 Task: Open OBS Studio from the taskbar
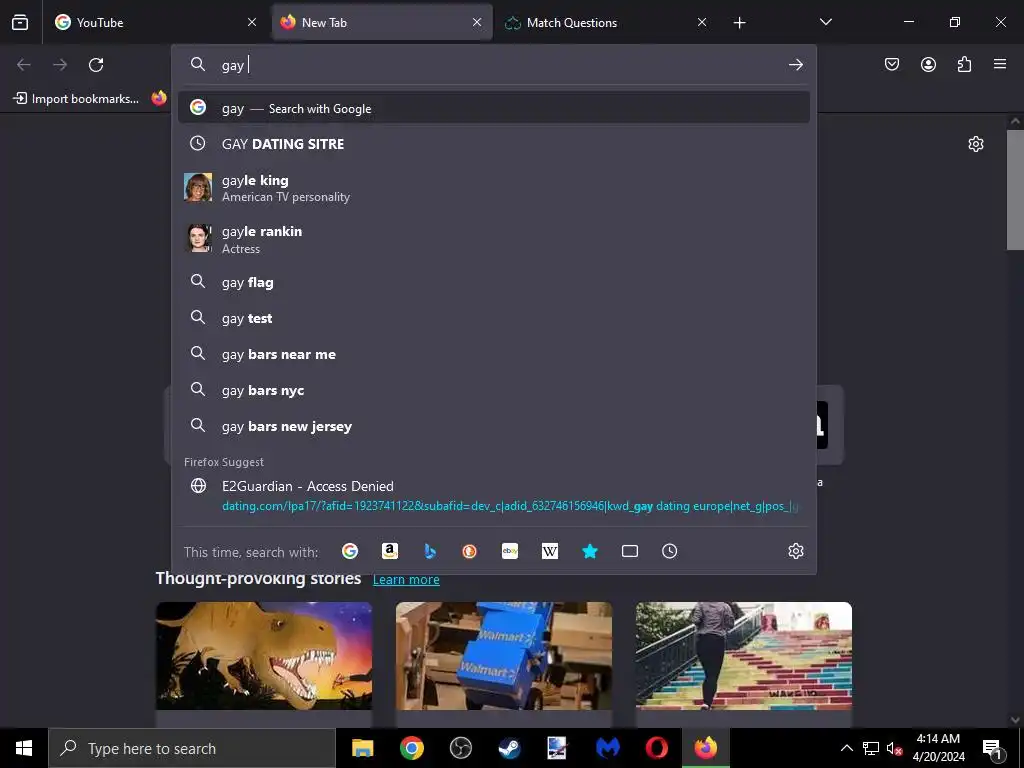pyautogui.click(x=460, y=748)
